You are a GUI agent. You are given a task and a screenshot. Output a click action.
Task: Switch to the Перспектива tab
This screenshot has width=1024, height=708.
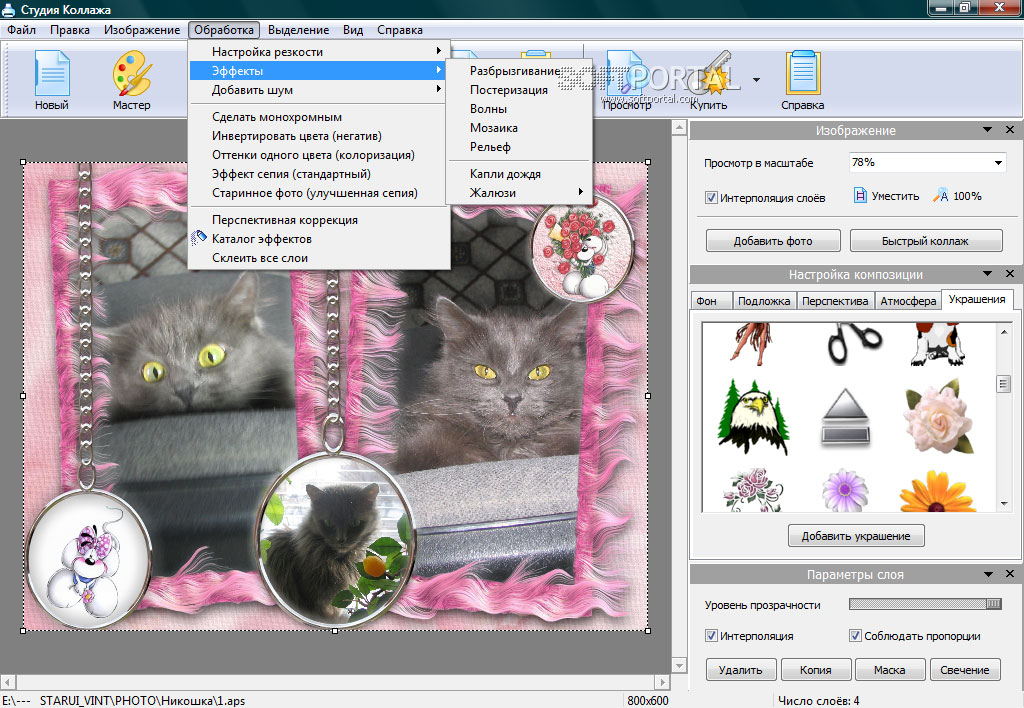point(835,300)
